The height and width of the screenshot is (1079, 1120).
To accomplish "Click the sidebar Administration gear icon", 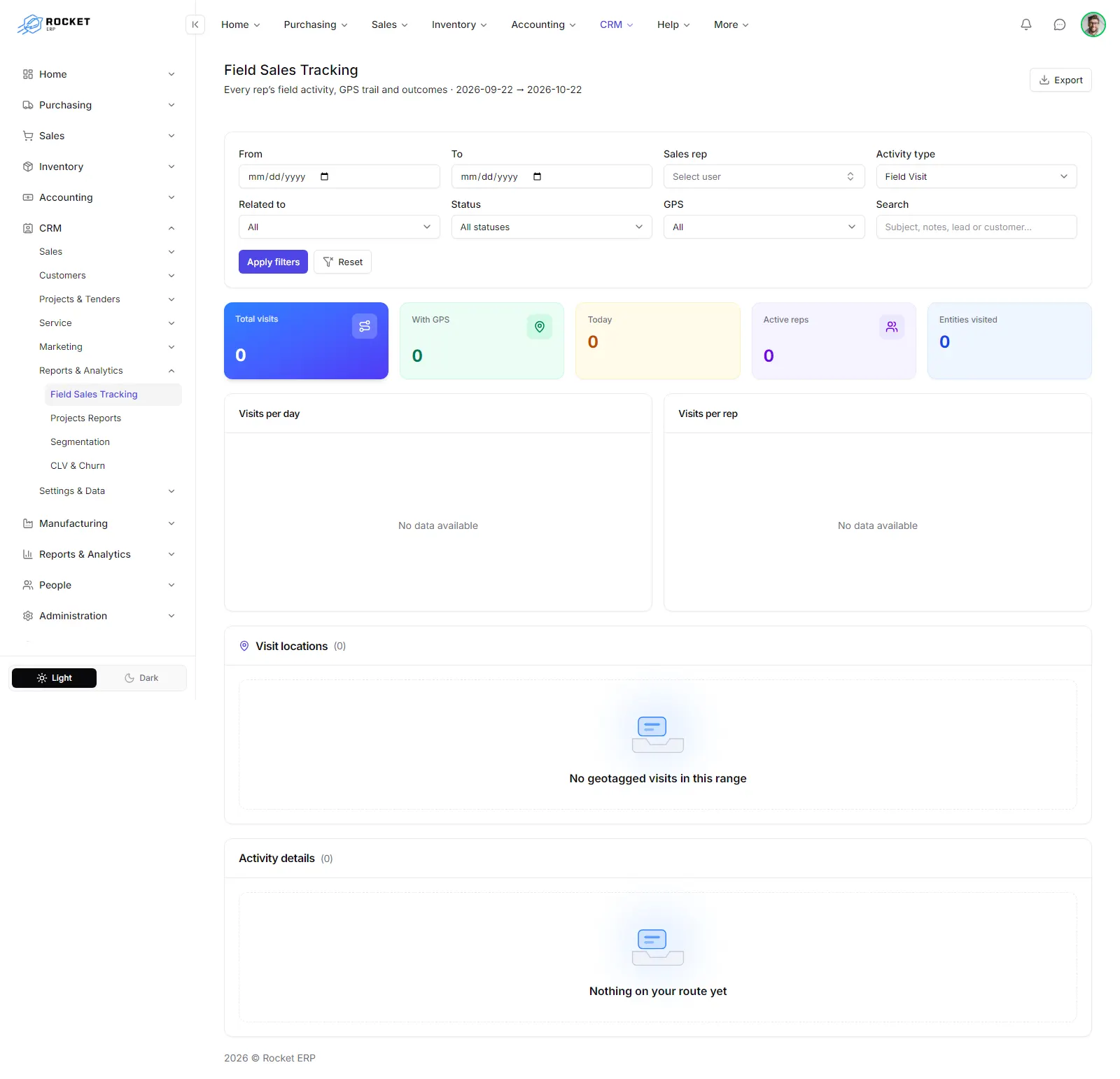I will point(28,616).
